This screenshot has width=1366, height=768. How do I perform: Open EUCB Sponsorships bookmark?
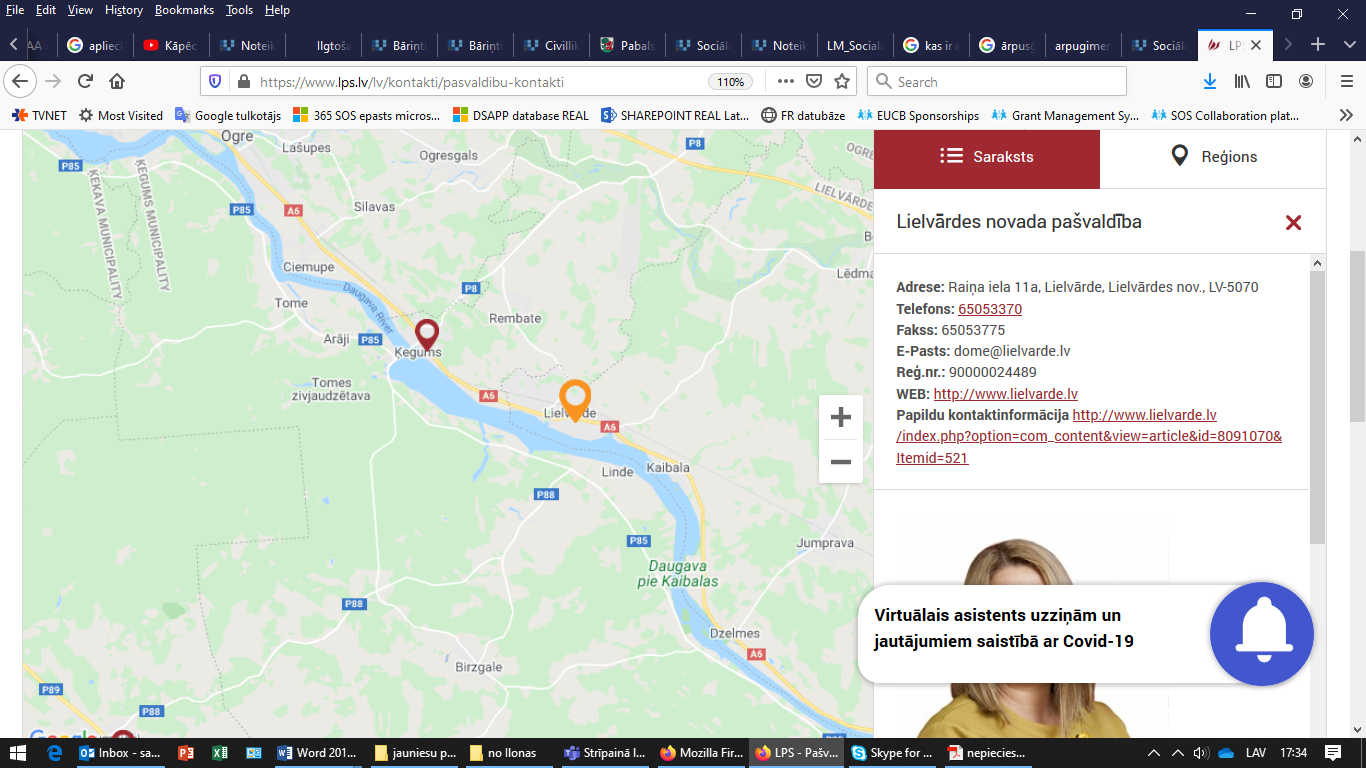[x=918, y=115]
